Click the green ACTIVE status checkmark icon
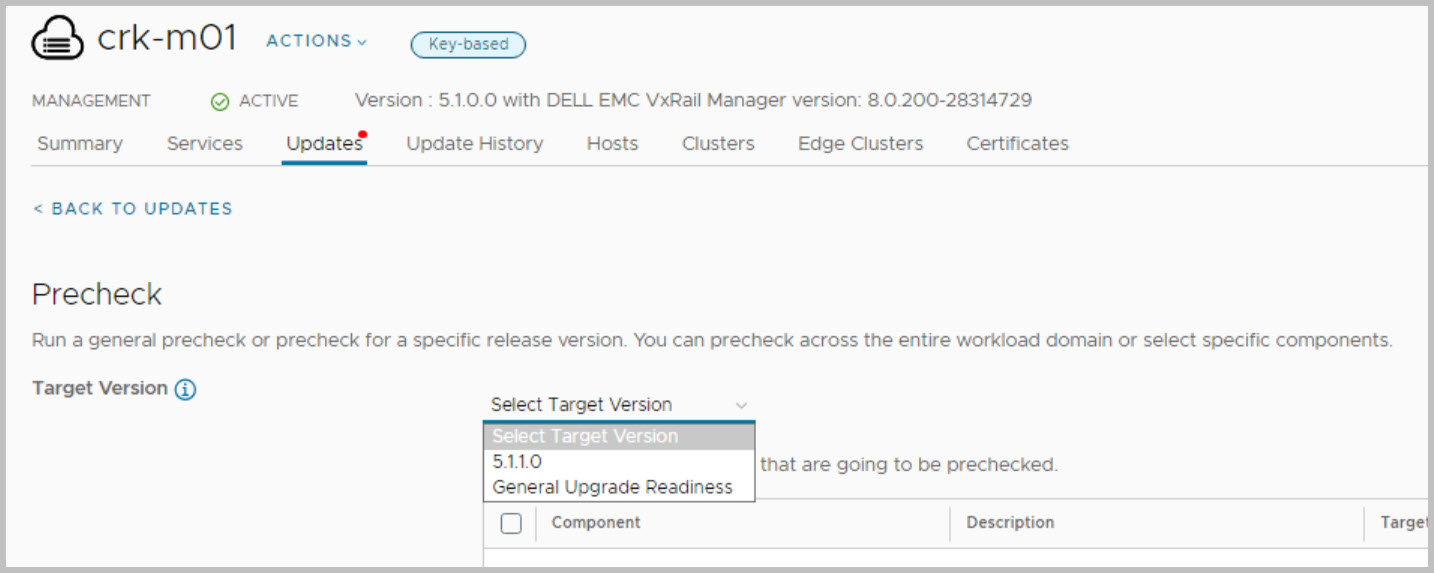 point(220,101)
